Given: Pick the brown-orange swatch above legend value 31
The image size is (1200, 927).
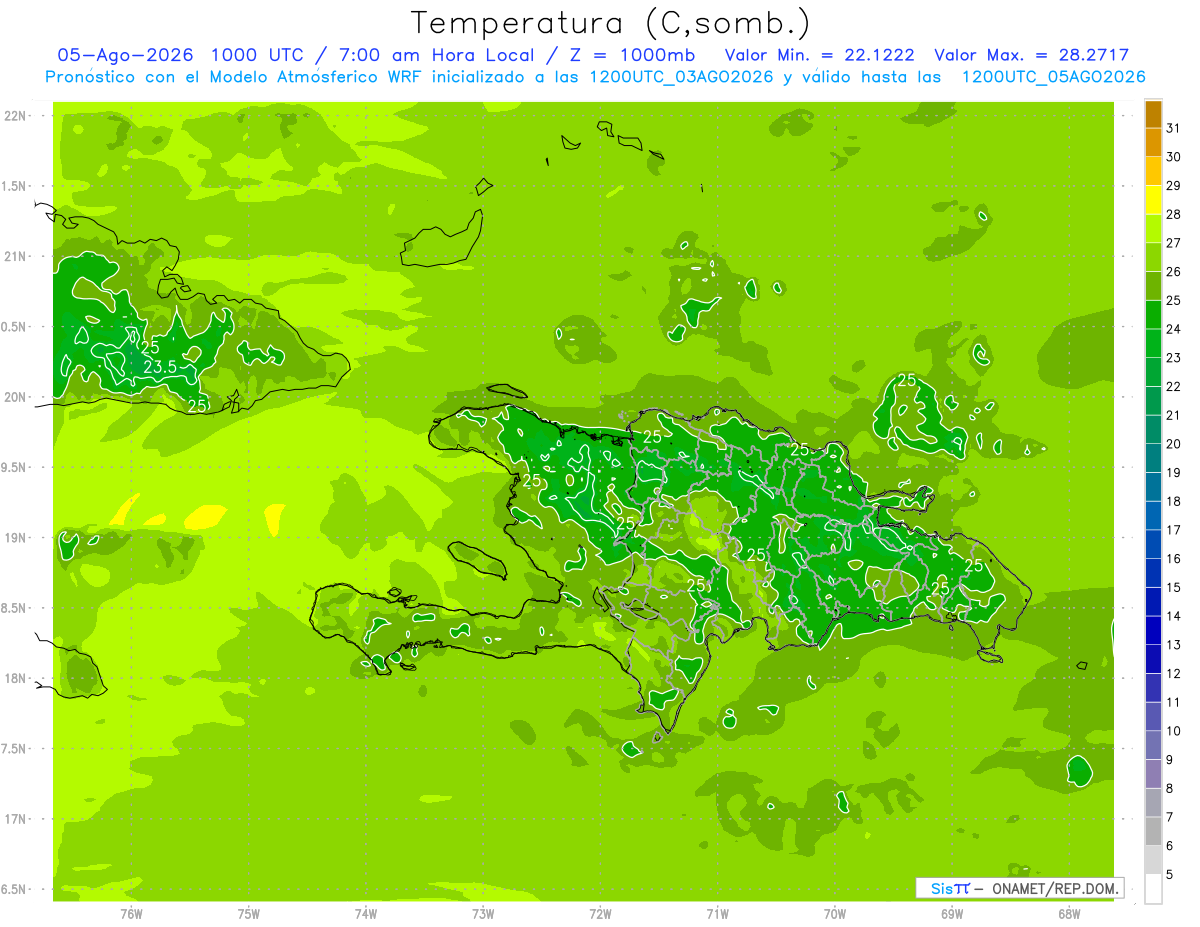Looking at the screenshot, I should click(x=1153, y=114).
